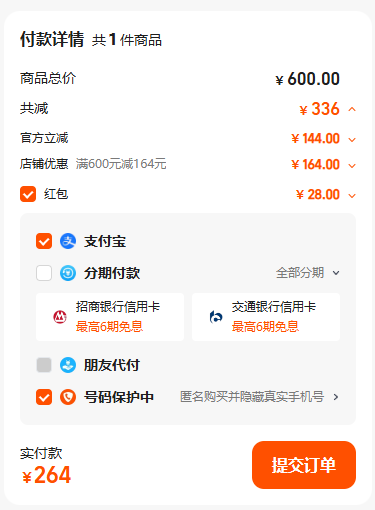The height and width of the screenshot is (510, 375).
Task: Expand the 店铺优惠 ¥164.00 details
Action: 352,166
